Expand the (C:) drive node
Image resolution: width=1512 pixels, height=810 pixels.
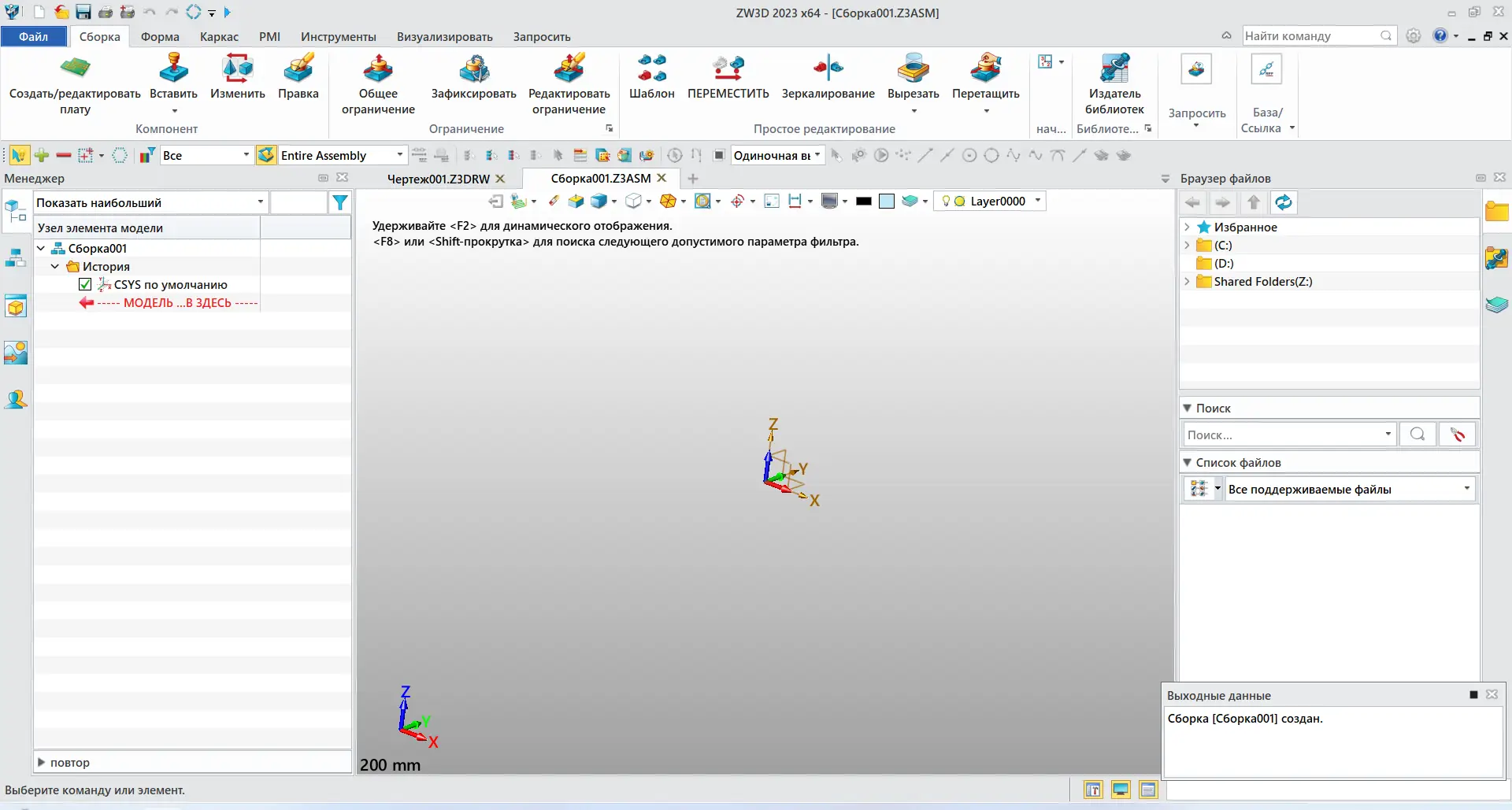click(x=1187, y=246)
